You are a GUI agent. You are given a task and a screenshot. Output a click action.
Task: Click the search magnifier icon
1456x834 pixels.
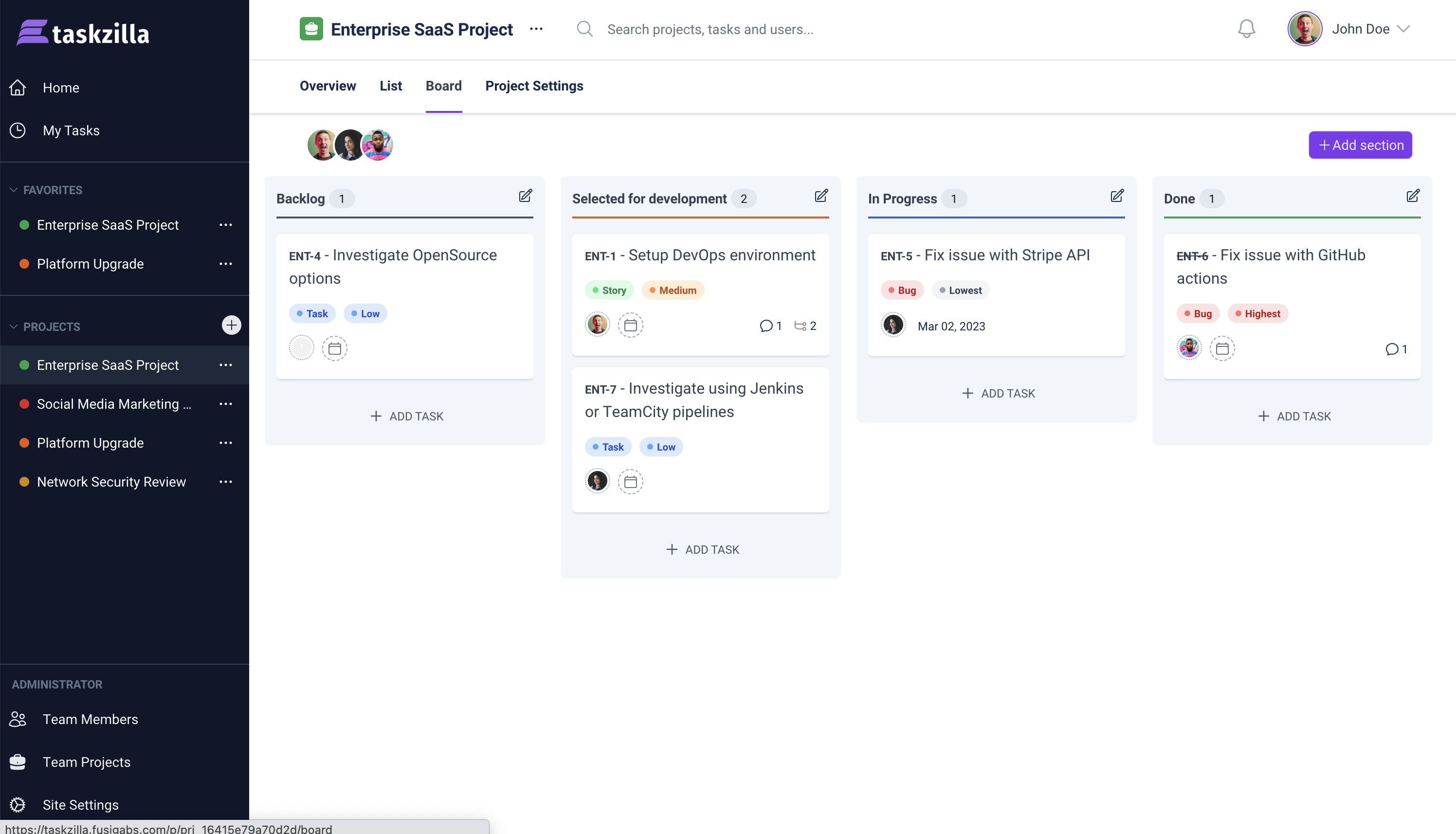coord(584,29)
